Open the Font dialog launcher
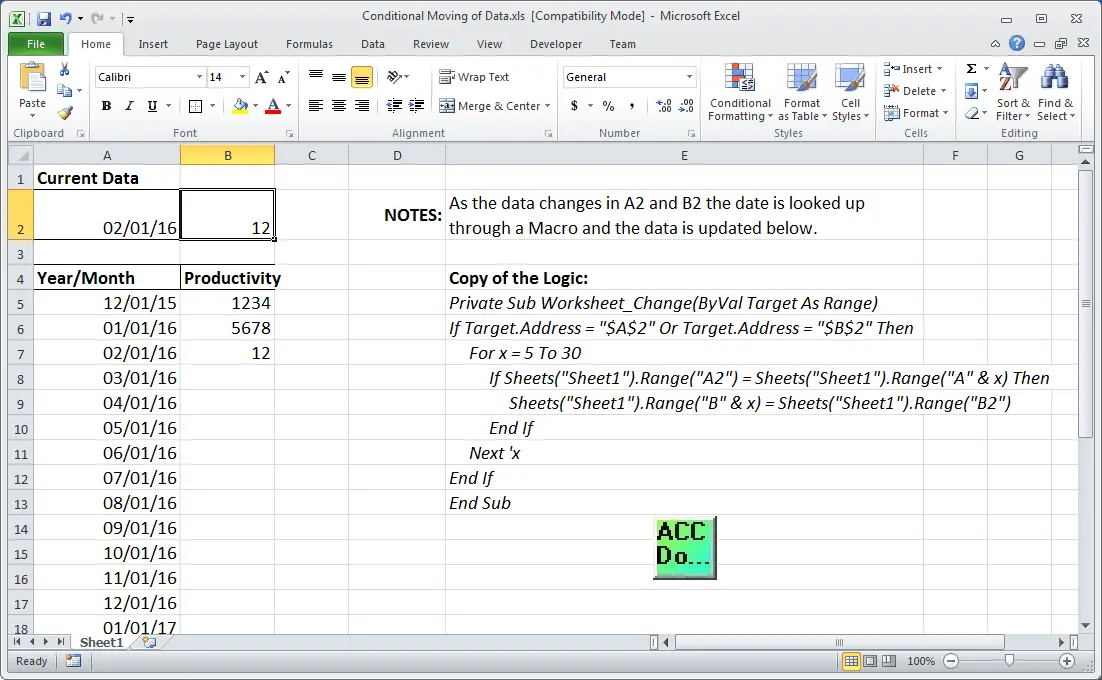The height and width of the screenshot is (680, 1102). click(x=290, y=133)
